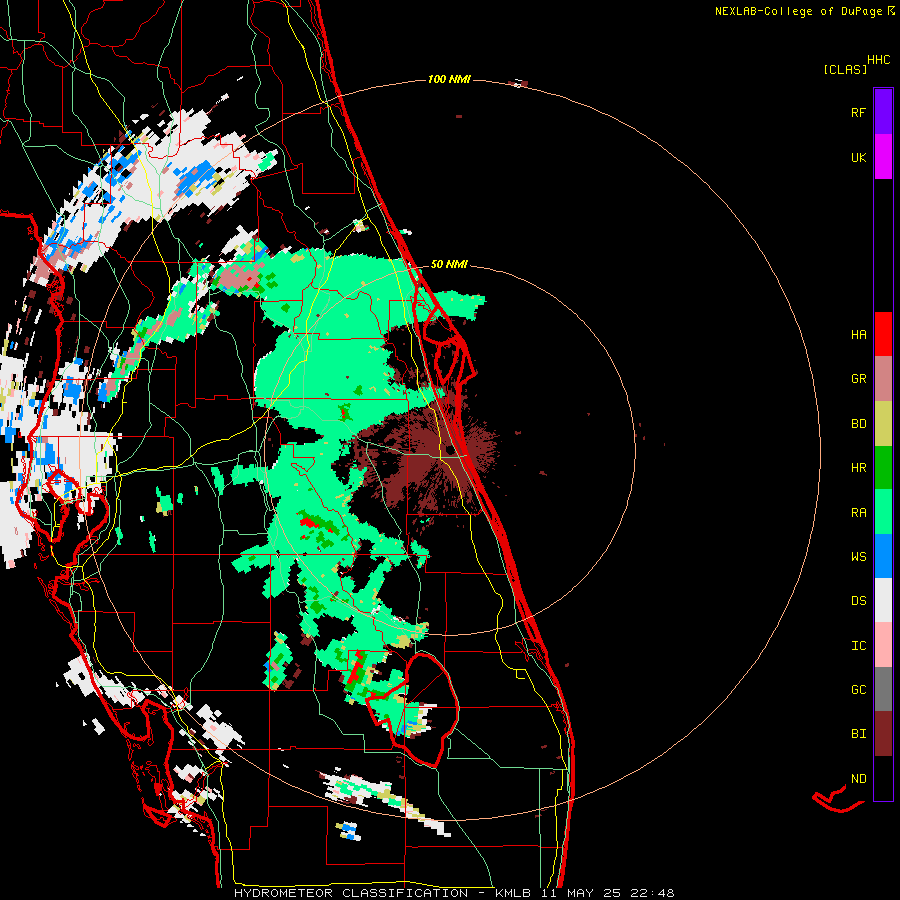Click the DS white legend swatch

point(883,600)
